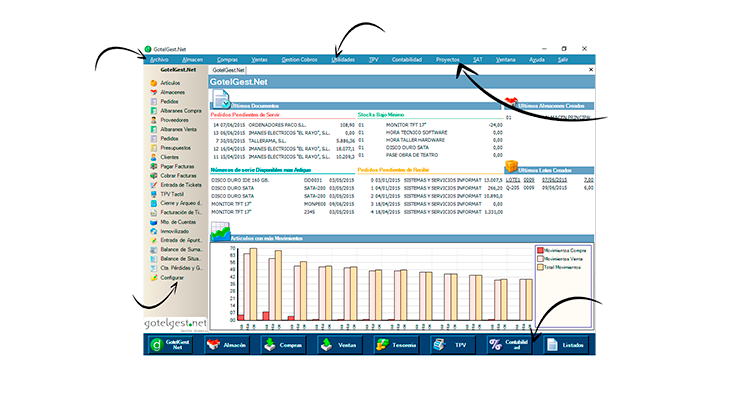Open the Compras menu in menu bar
Viewport: 736px width, 400px height.
click(x=228, y=60)
